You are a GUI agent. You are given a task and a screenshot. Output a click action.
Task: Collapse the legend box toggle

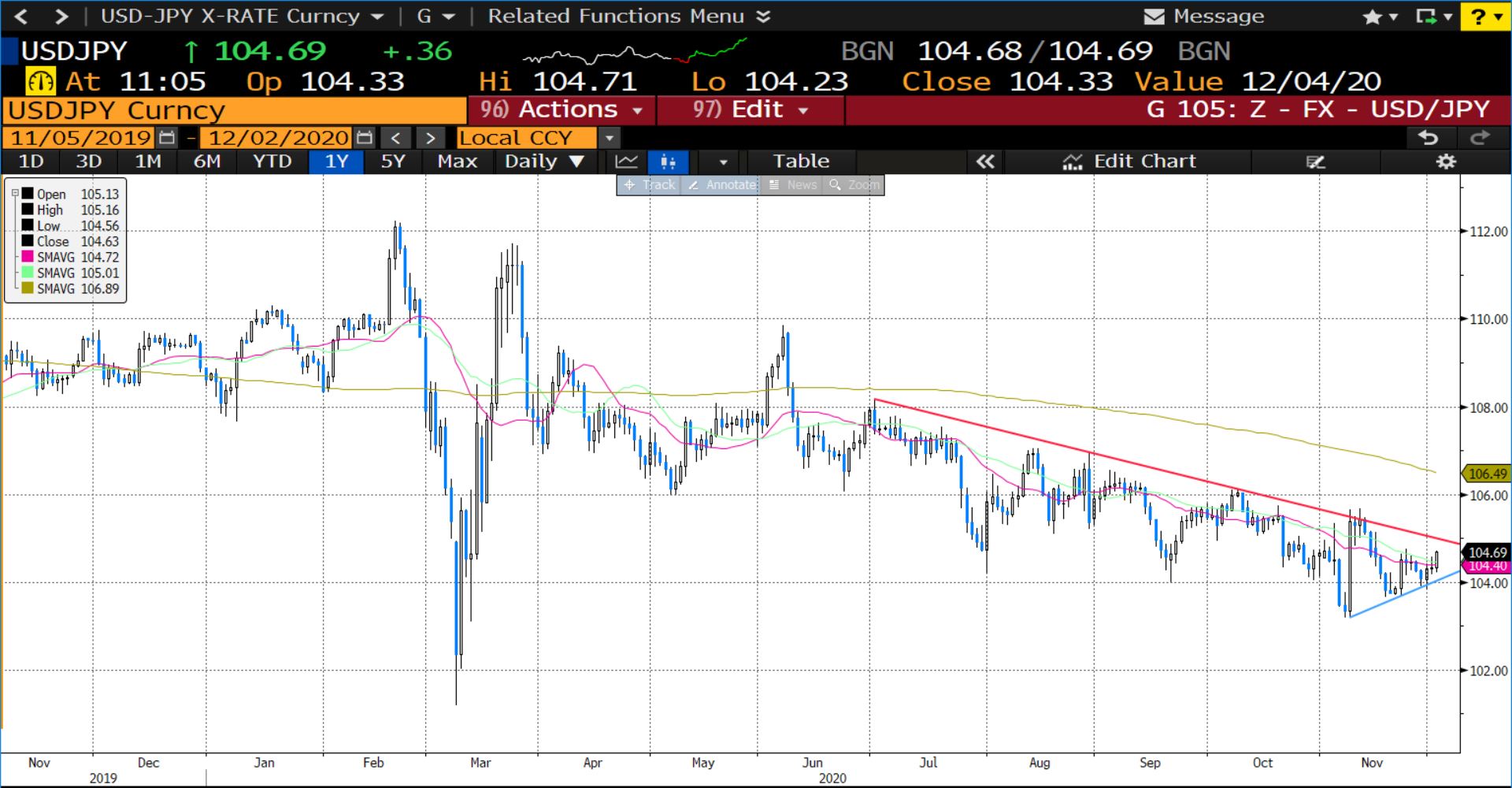tap(14, 194)
